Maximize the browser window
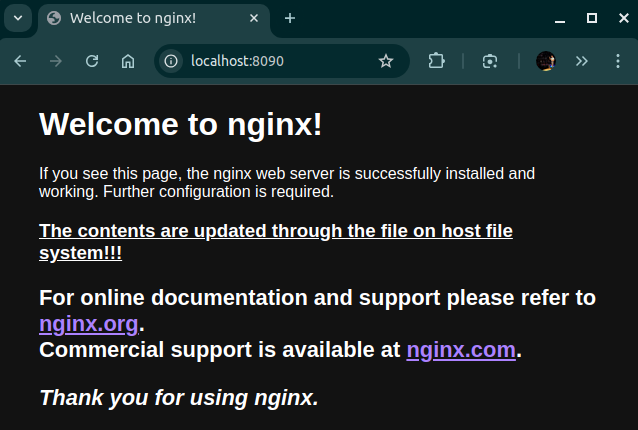The height and width of the screenshot is (430, 638). tap(592, 18)
